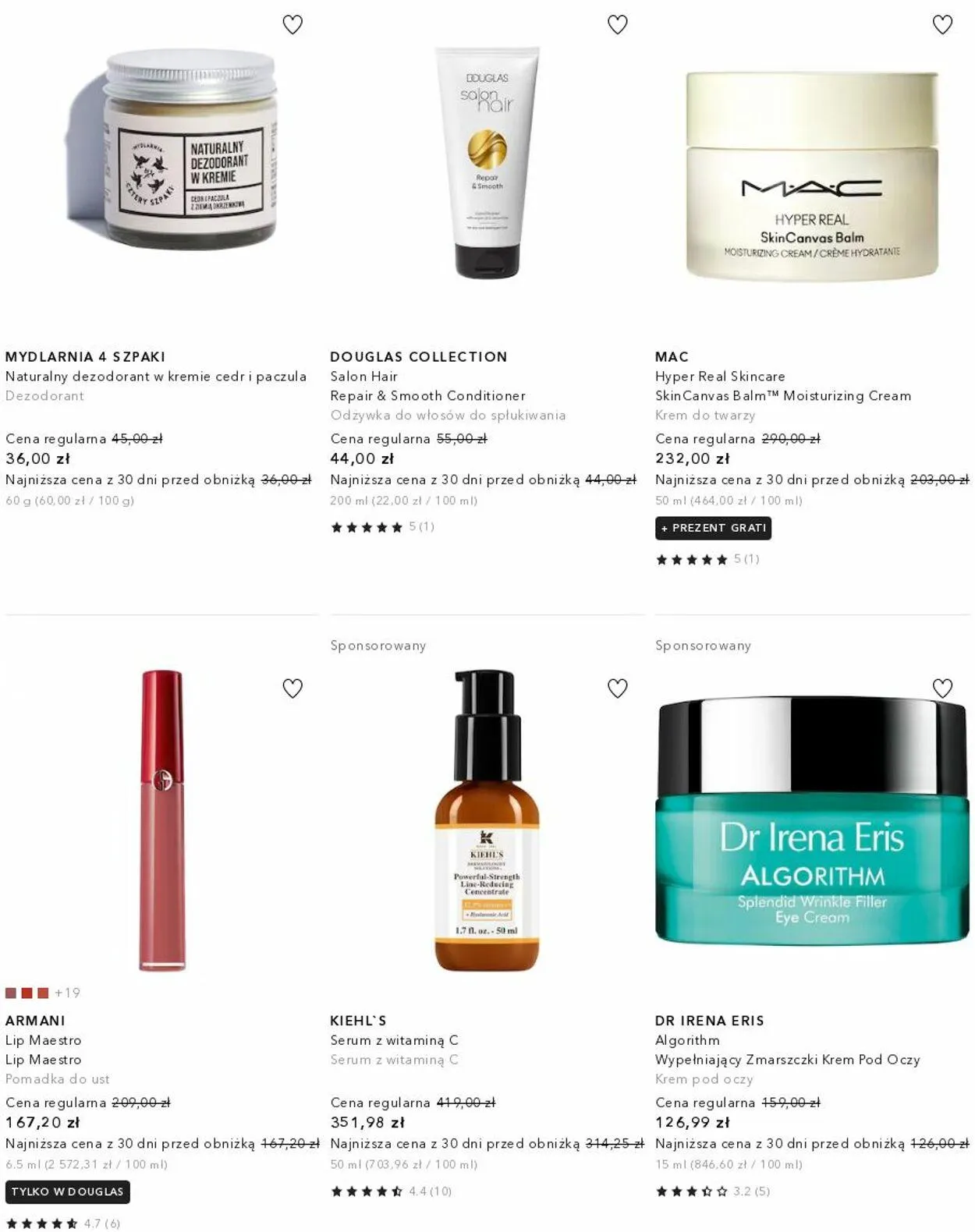
Task: Heart the Kiehl's vitamin C serum
Action: [x=618, y=689]
